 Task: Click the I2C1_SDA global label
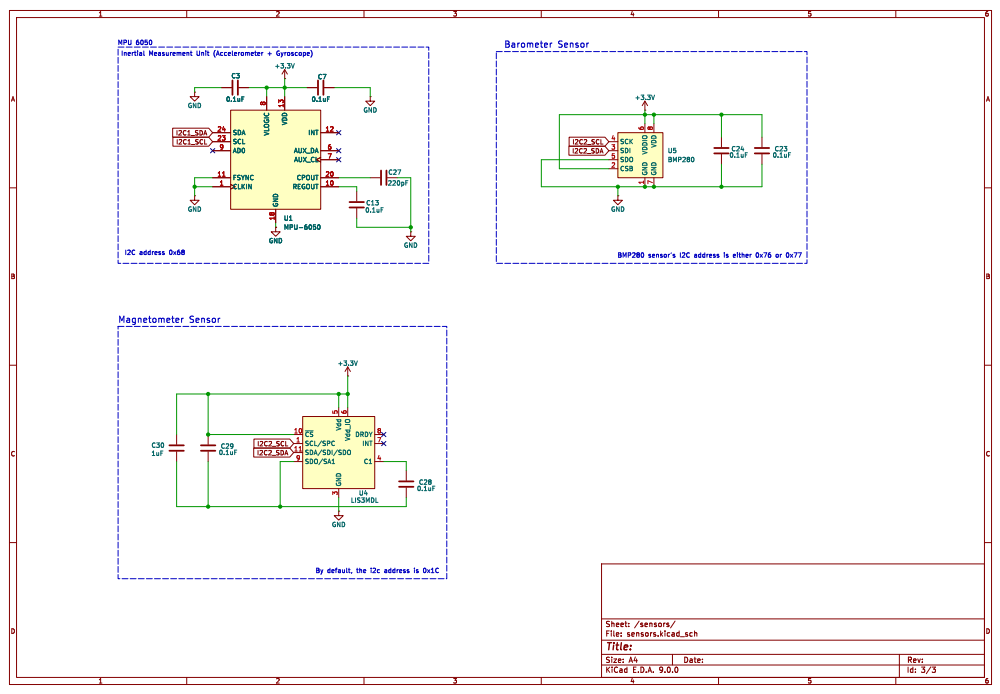tap(191, 132)
